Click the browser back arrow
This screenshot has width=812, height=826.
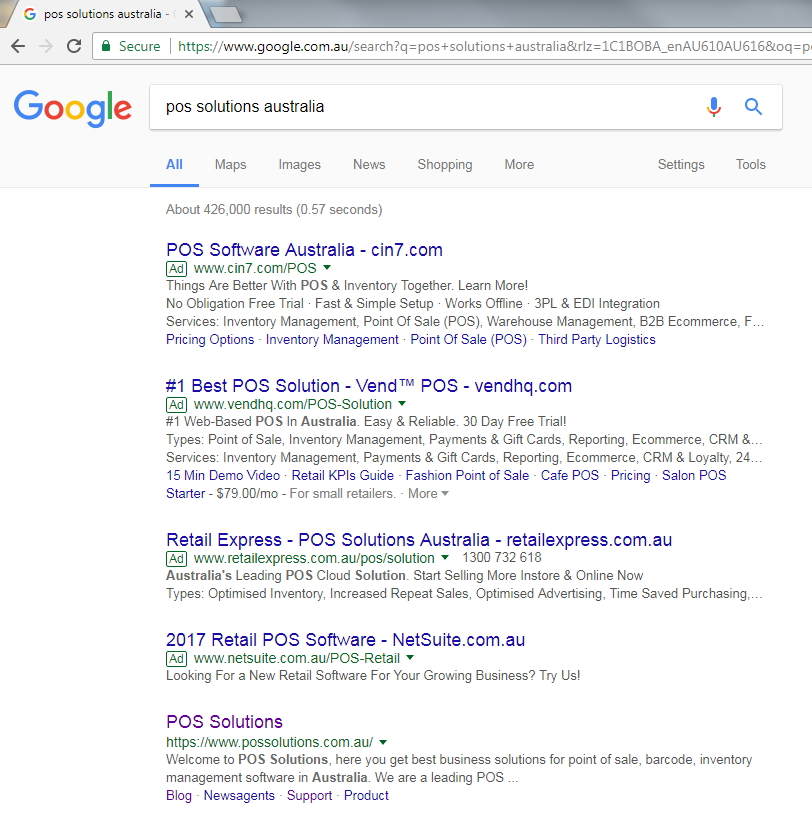(18, 46)
